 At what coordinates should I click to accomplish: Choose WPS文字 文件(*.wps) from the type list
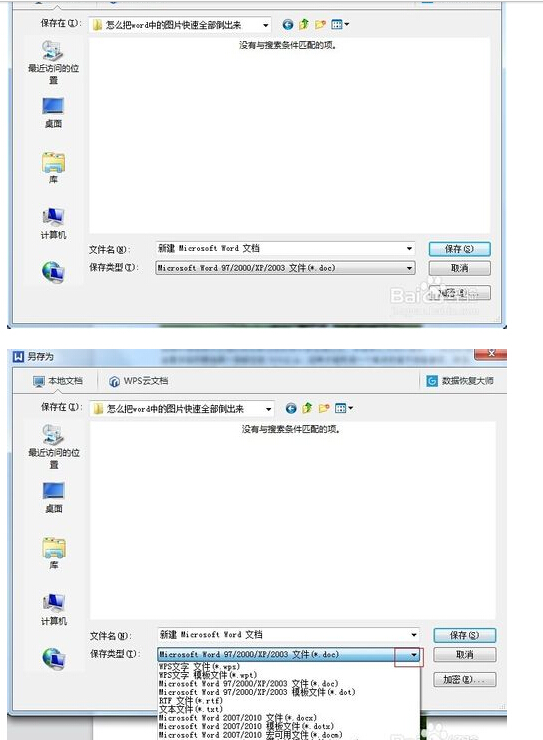(199, 666)
